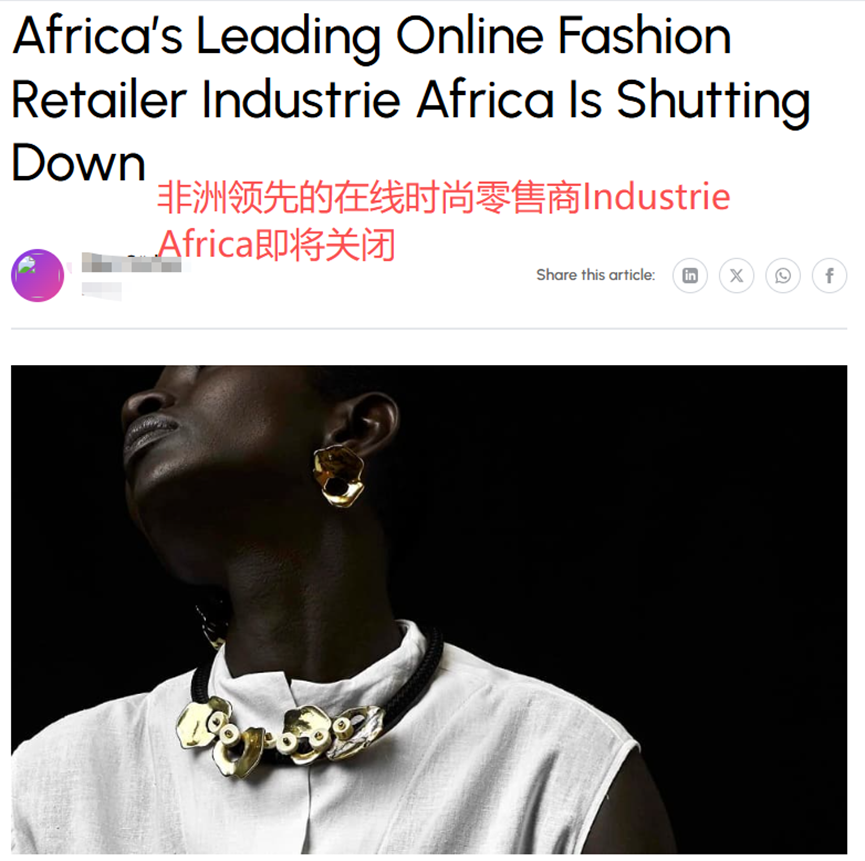Viewport: 865px width, 861px height.
Task: Click the blurred date under author name
Action: point(102,290)
